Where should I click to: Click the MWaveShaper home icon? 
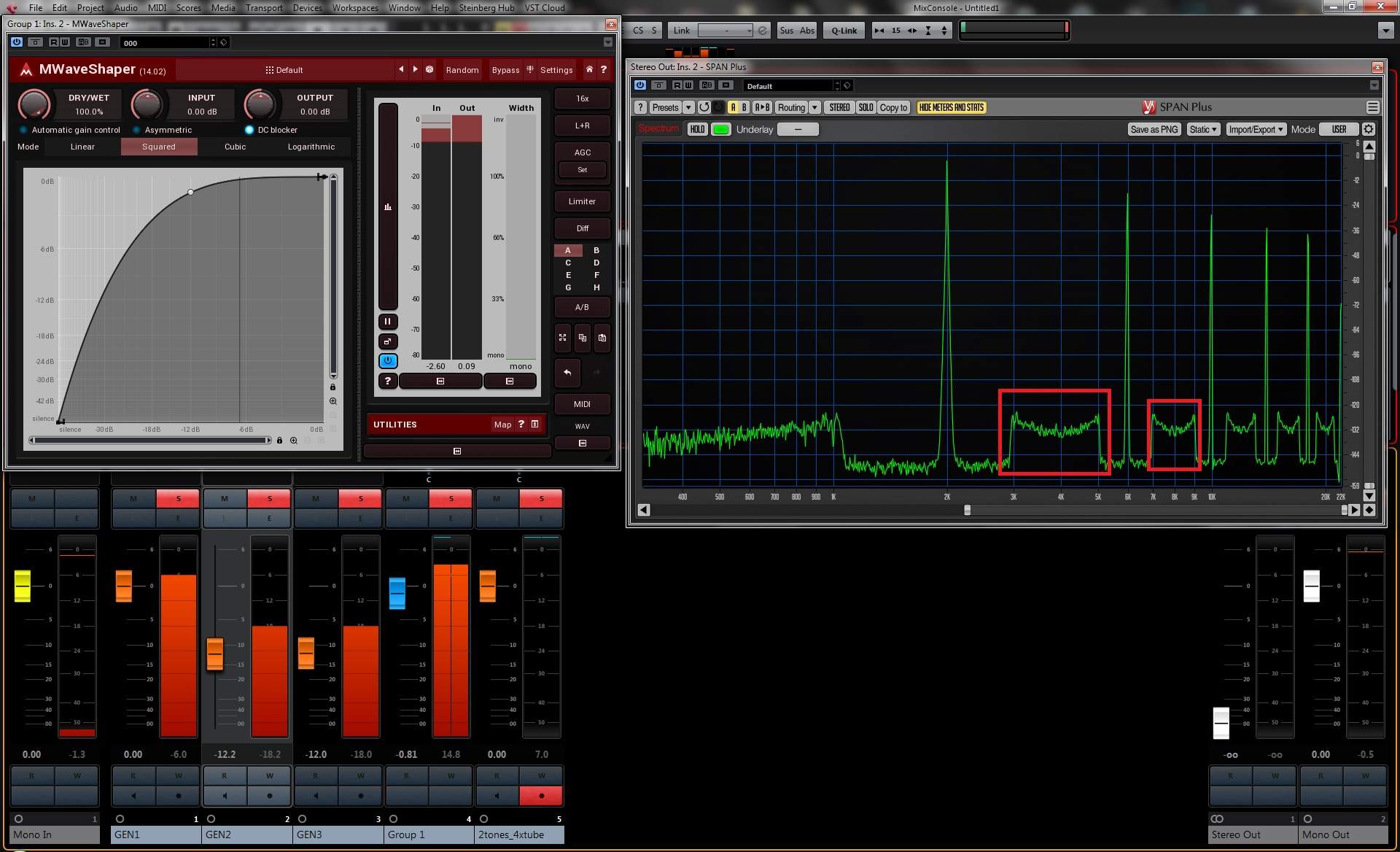[589, 70]
